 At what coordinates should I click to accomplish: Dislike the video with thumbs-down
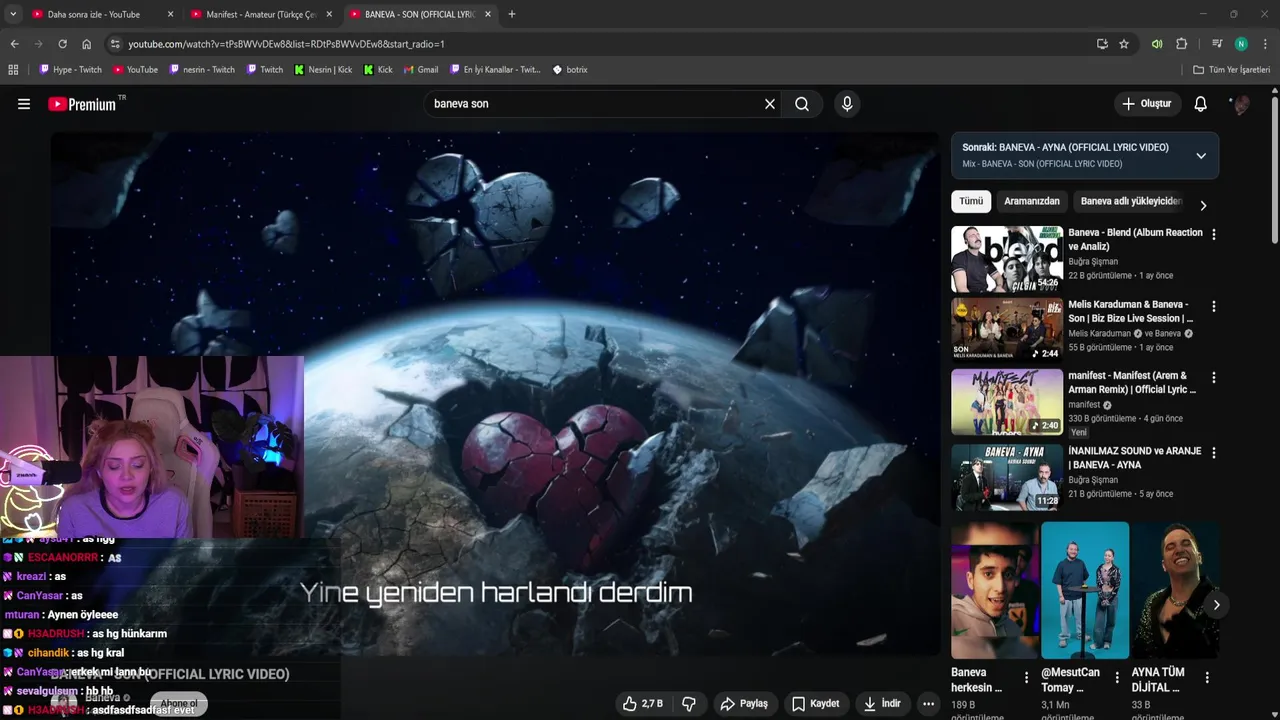coord(689,704)
